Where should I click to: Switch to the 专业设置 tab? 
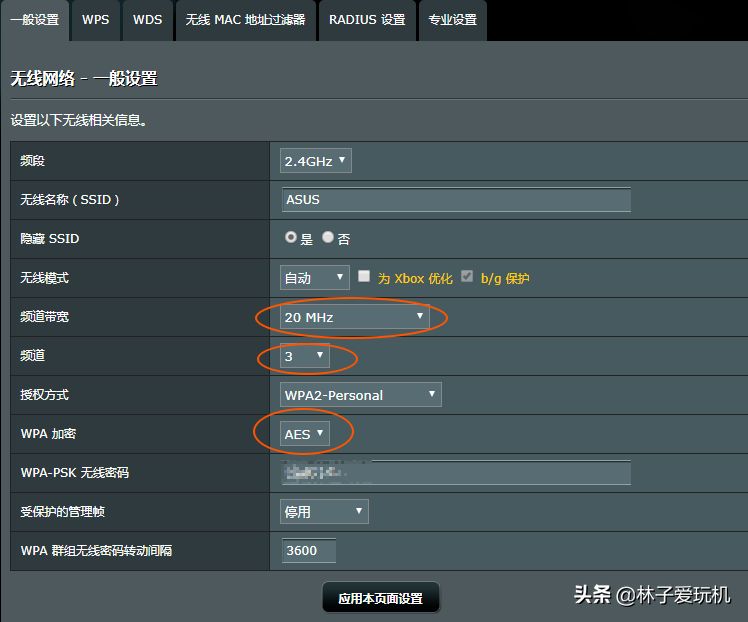[453, 20]
